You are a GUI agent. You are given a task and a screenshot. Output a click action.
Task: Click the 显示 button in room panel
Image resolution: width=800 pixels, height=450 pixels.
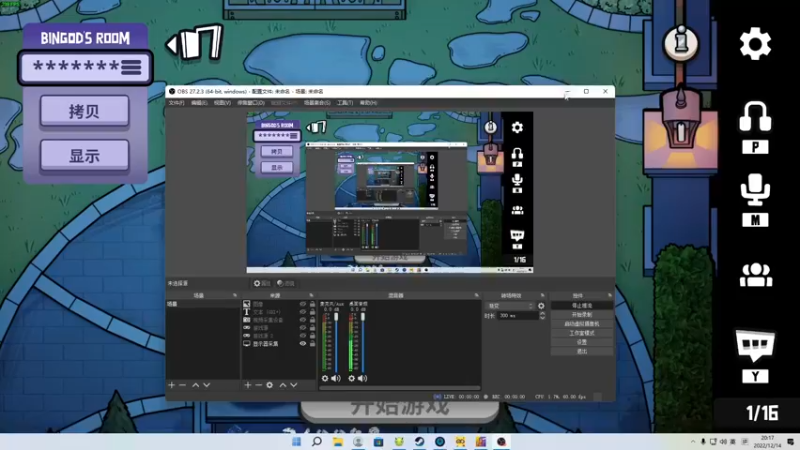84,156
